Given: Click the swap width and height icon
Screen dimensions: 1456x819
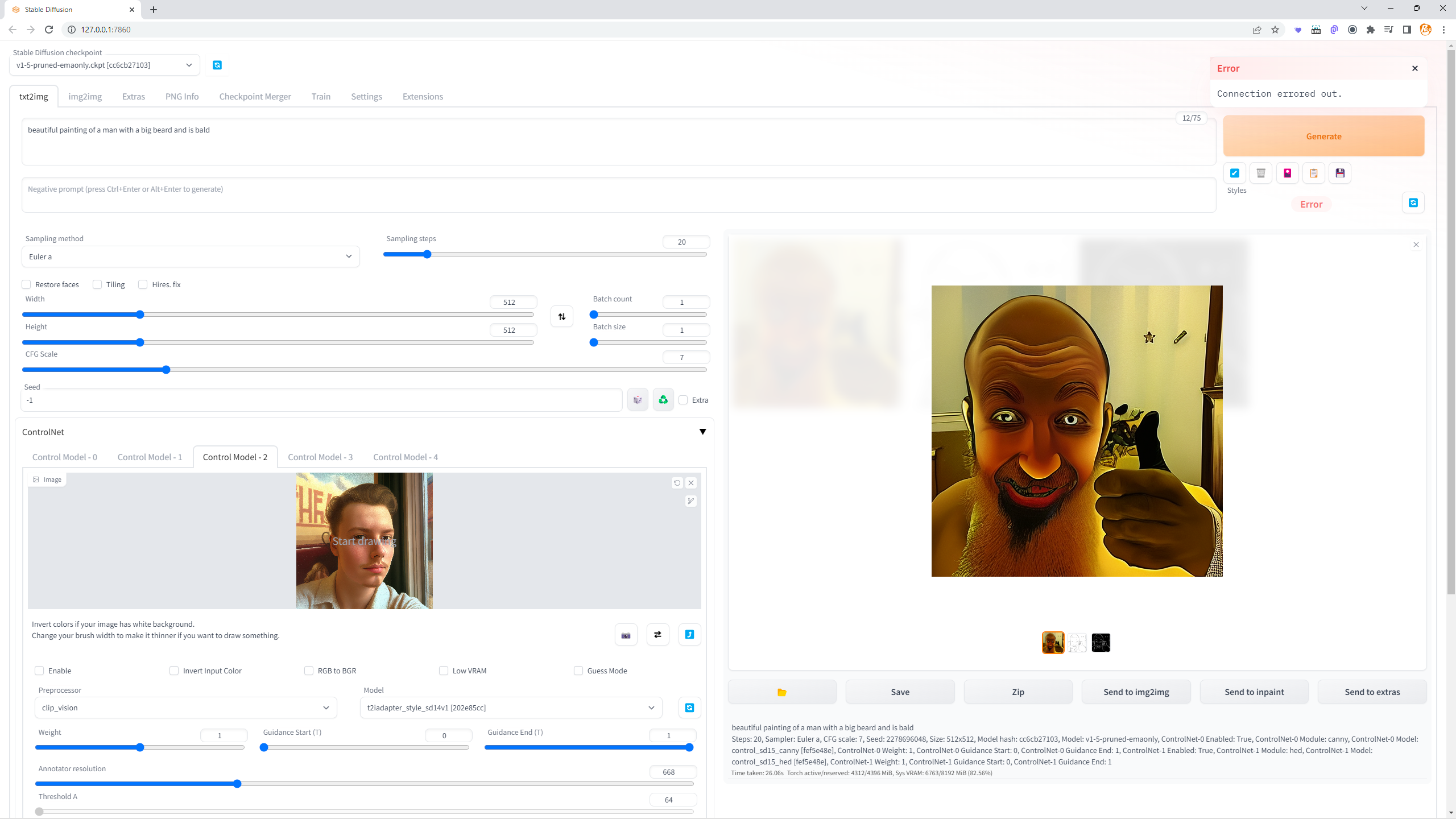Looking at the screenshot, I should pos(562,317).
